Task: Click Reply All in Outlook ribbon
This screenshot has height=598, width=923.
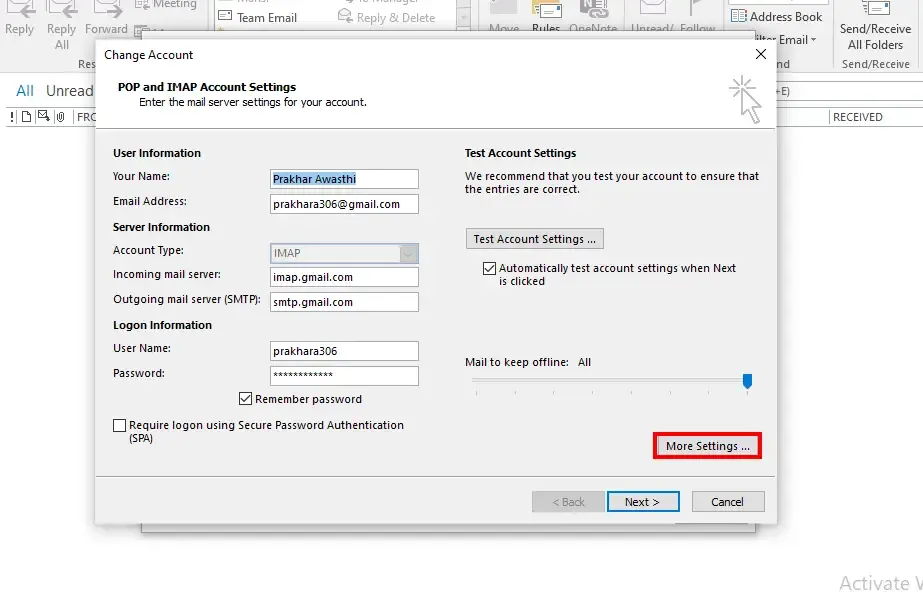Action: pos(62,26)
